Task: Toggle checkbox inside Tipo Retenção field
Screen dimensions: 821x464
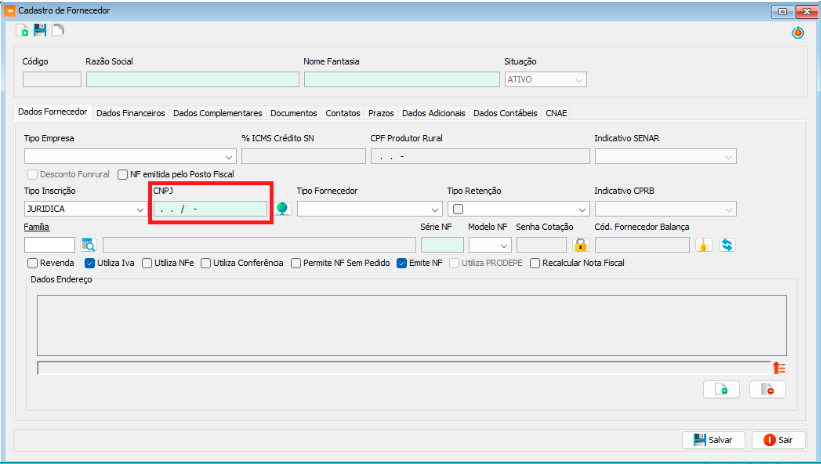Action: point(458,209)
